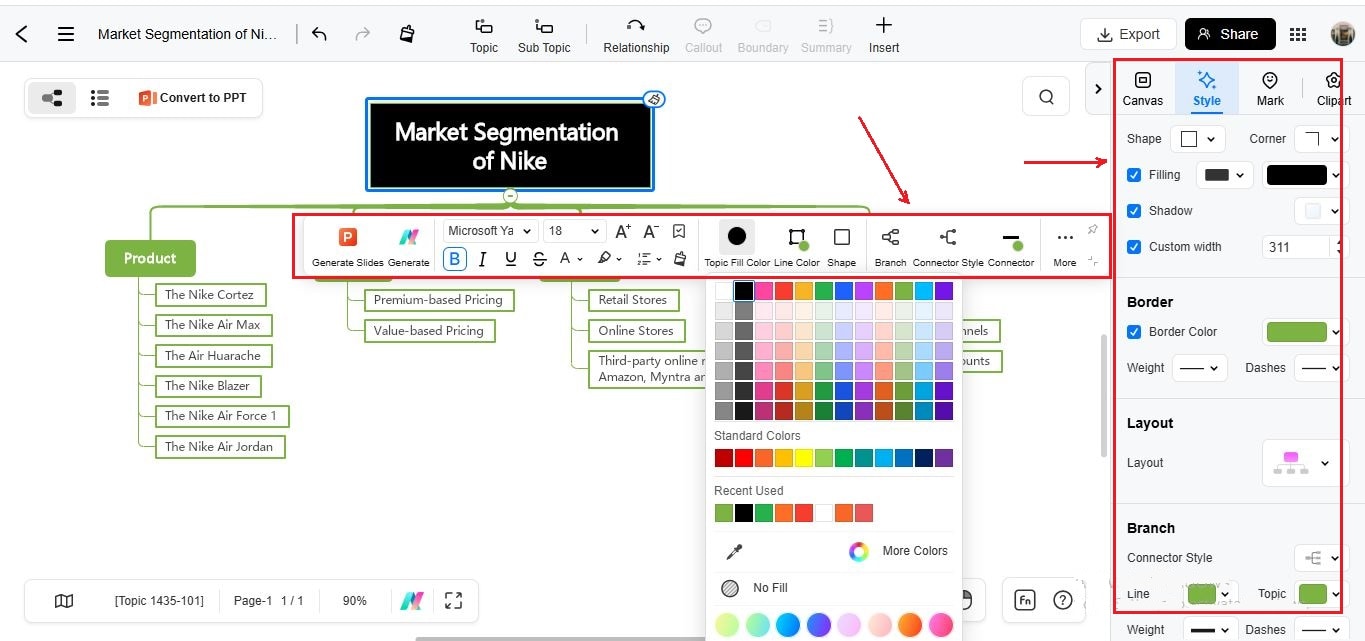
Task: Click the green Border Color swatch
Action: point(1296,332)
